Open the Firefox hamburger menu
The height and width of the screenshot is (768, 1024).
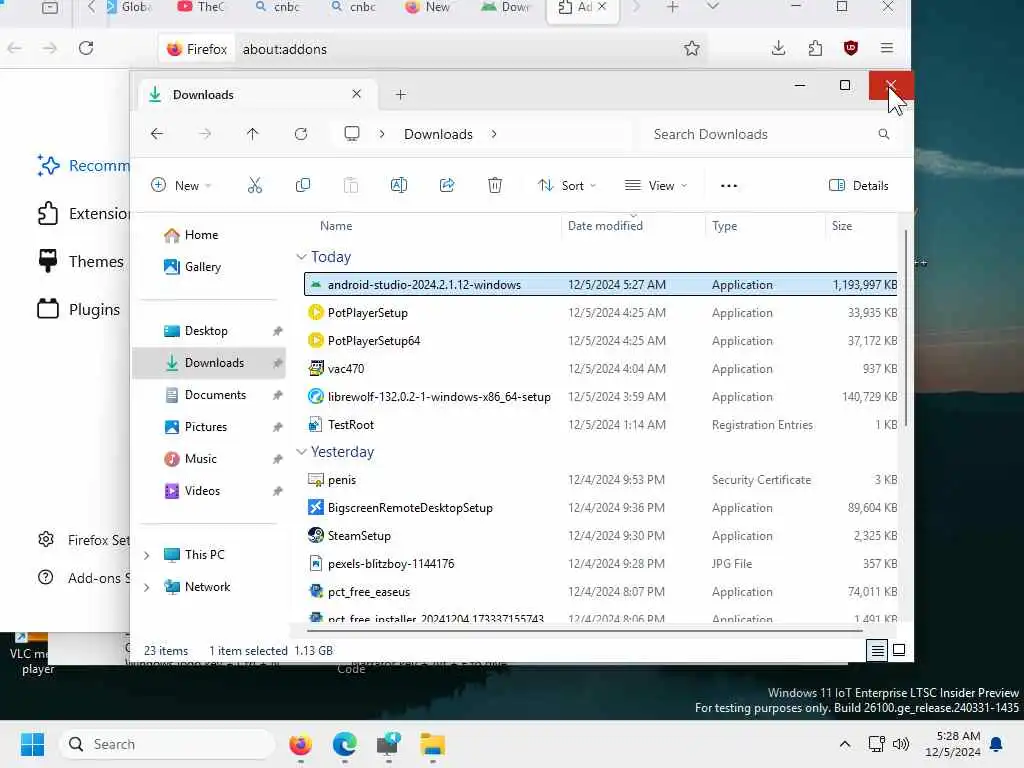887,48
